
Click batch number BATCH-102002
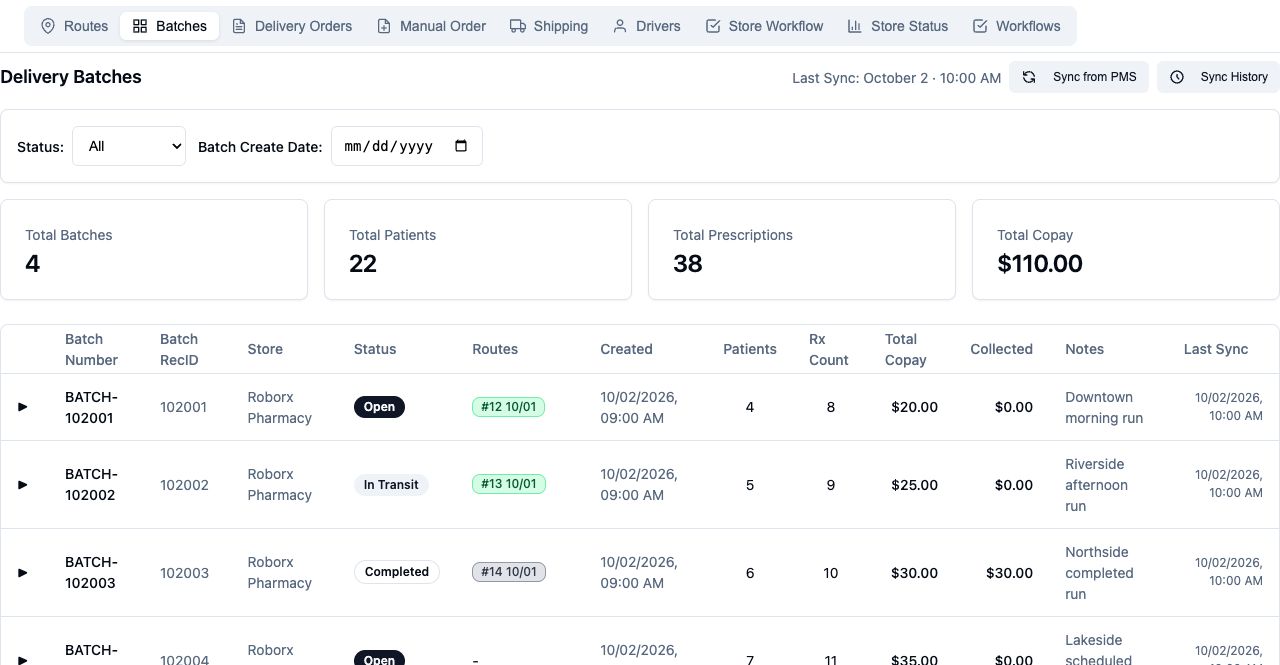[91, 485]
